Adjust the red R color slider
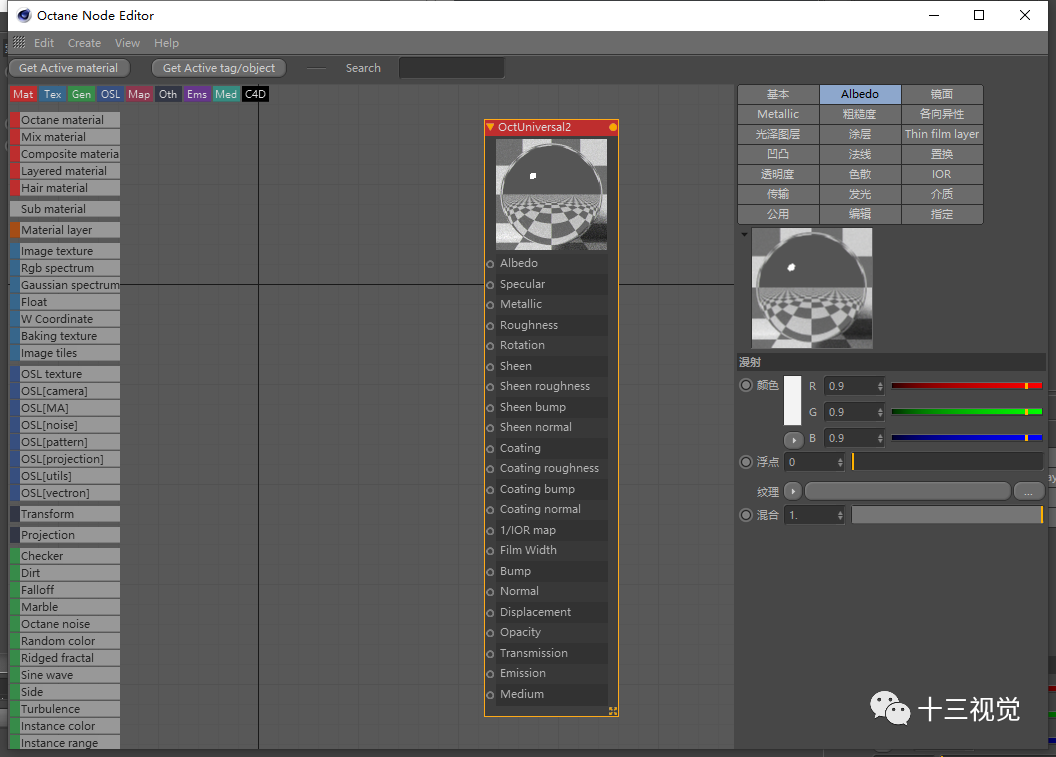The height and width of the screenshot is (757, 1056). point(966,386)
